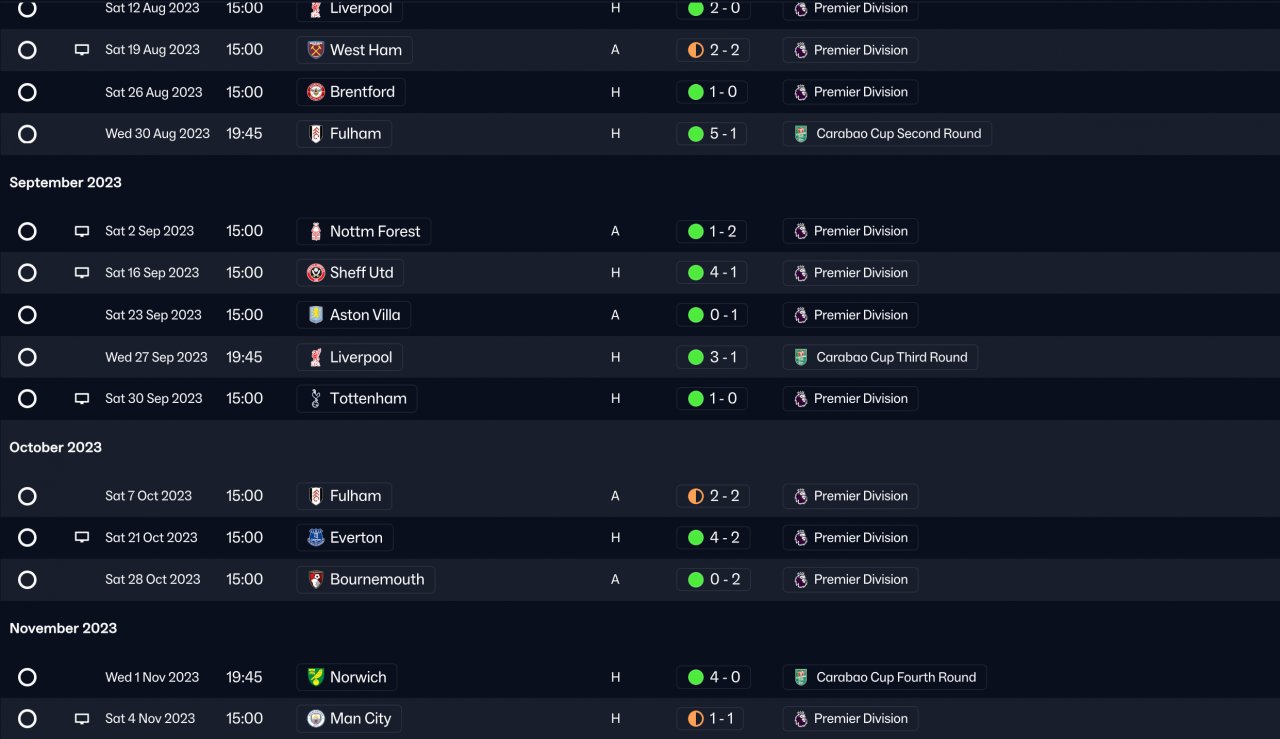Select the radio circle for Bournemouth fixture
Screen dimensions: 1280x739
click(27, 580)
